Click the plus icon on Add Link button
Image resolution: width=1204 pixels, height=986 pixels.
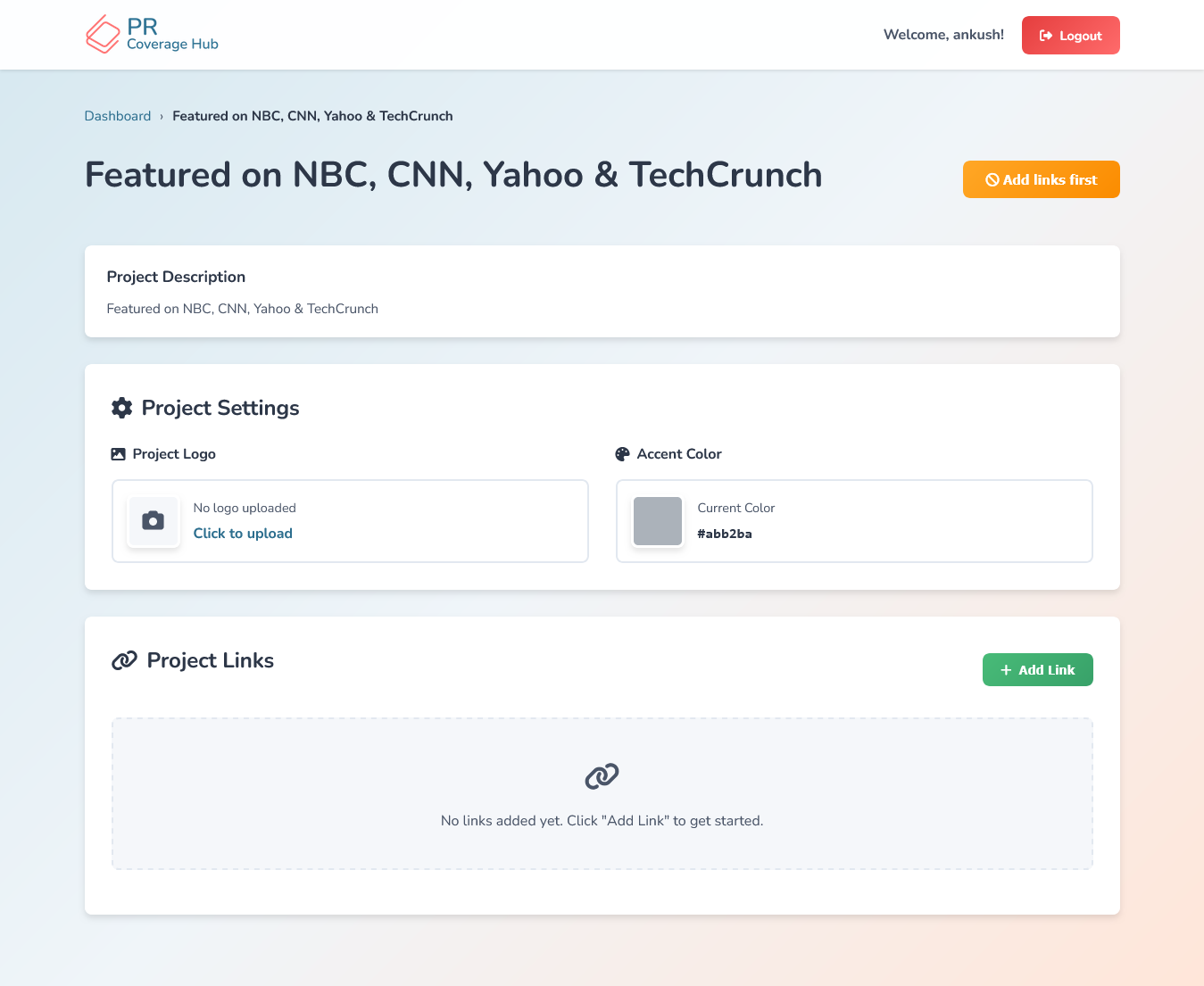tap(1006, 670)
